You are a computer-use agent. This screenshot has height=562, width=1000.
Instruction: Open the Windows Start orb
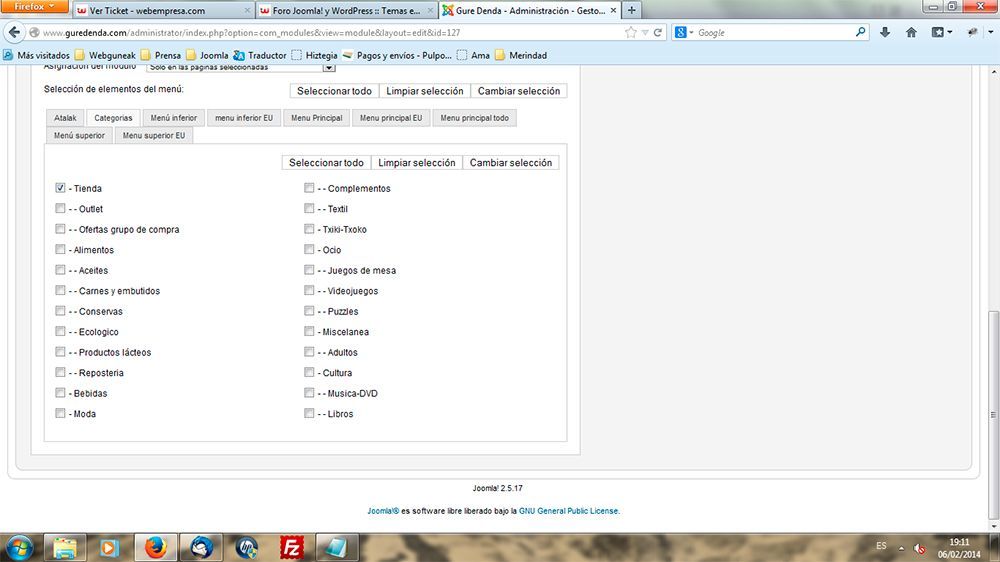point(19,548)
